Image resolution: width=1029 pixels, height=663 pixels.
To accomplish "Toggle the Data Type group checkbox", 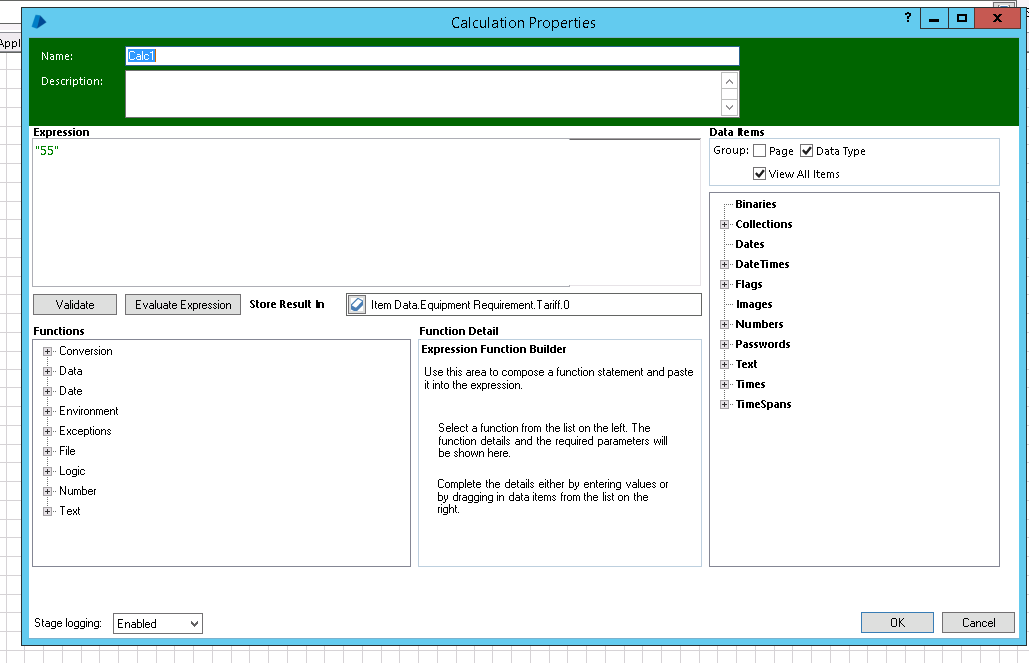I will coord(807,151).
